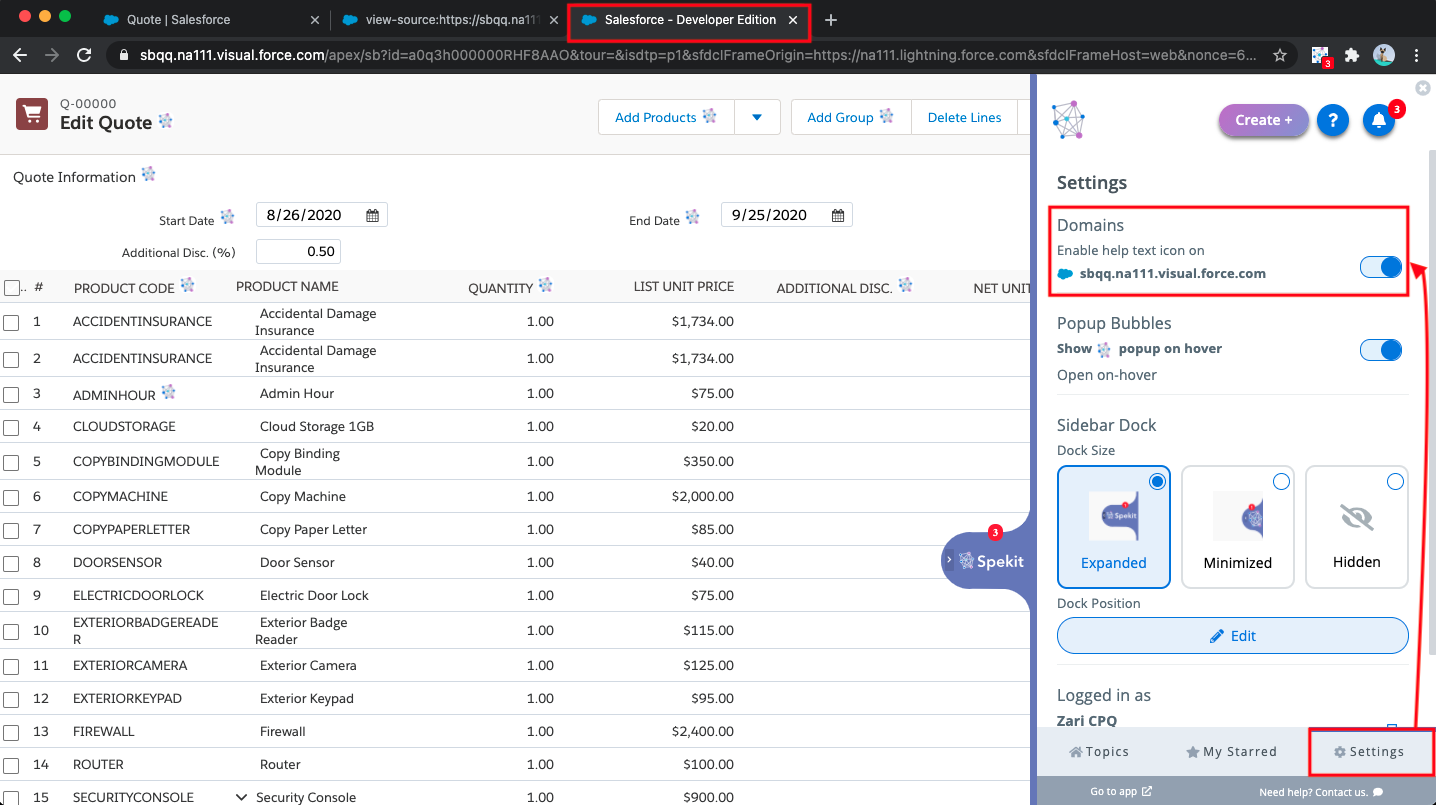The width and height of the screenshot is (1436, 805).
Task: Bookmark this page with the star icon
Action: pyautogui.click(x=1279, y=56)
